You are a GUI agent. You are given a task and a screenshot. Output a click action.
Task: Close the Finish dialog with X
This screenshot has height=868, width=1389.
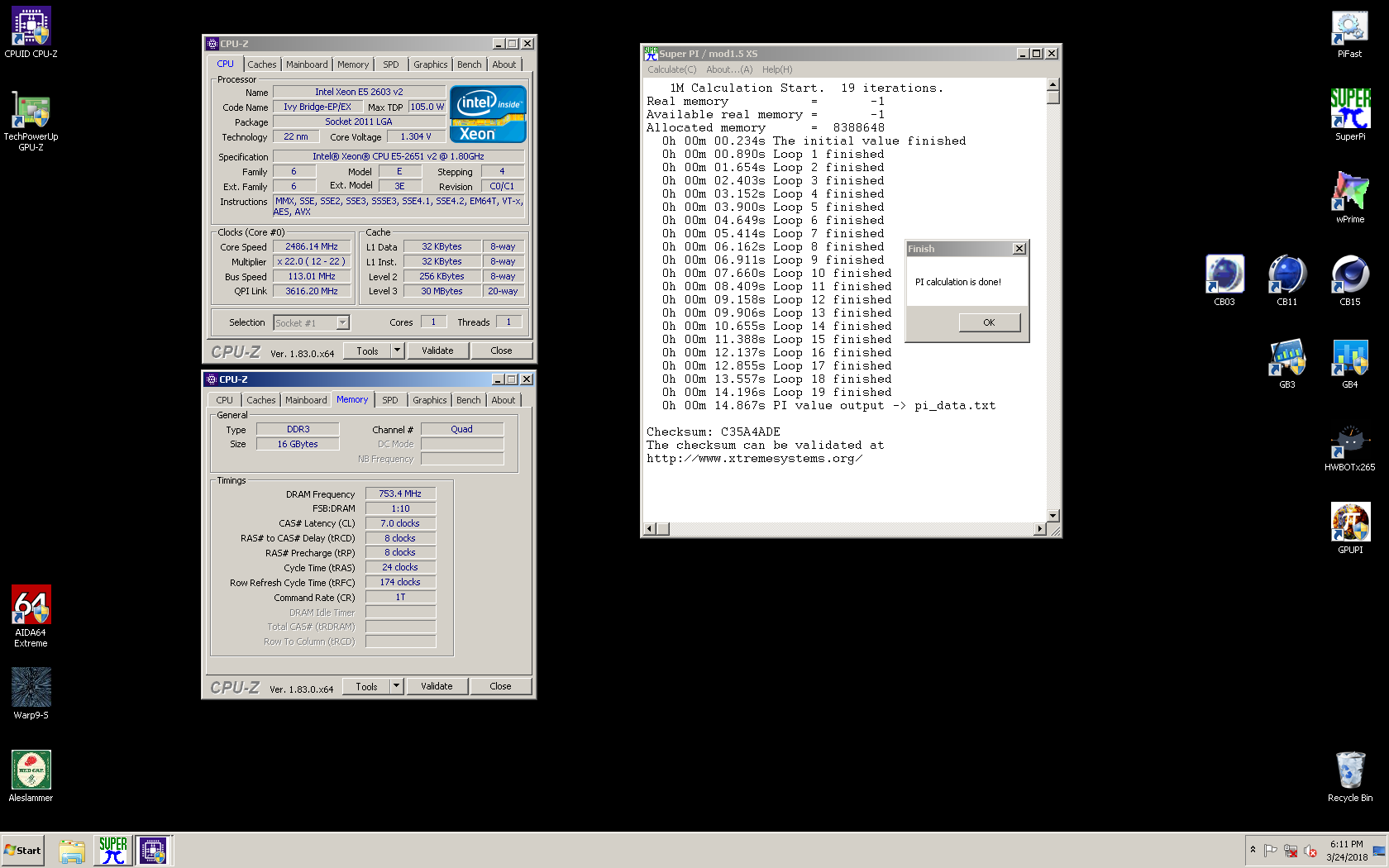point(1019,249)
